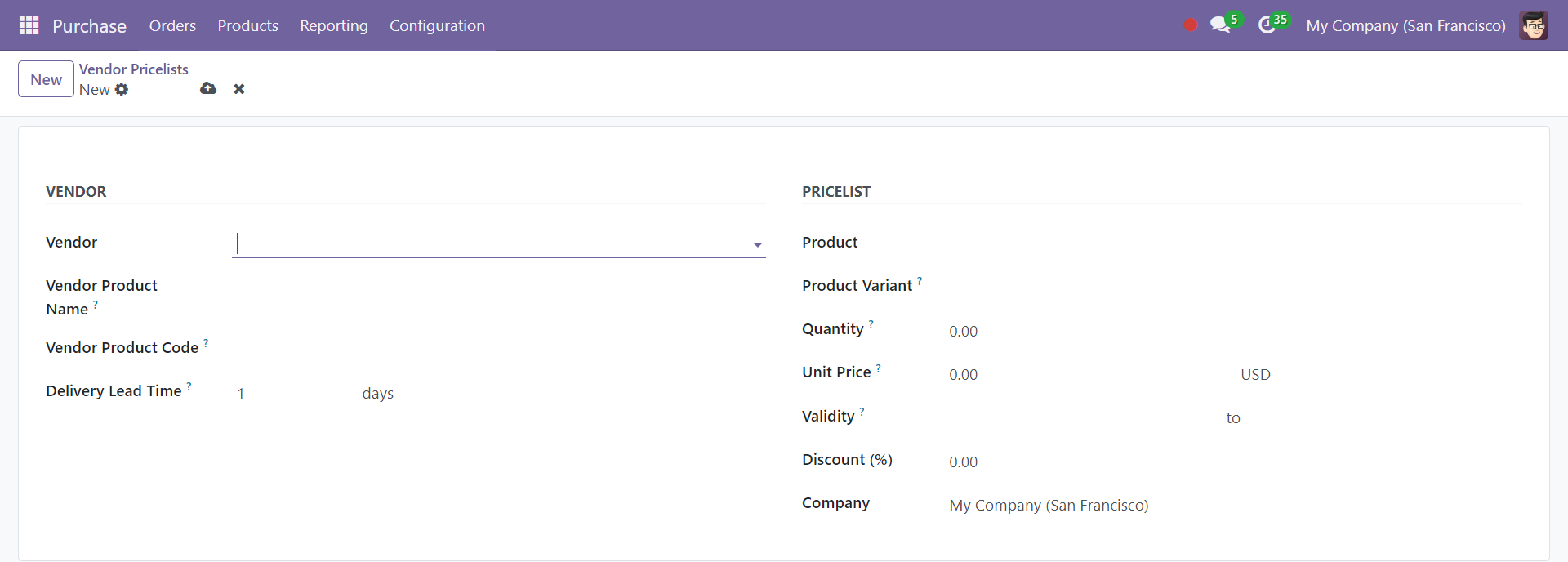The image size is (1568, 562).
Task: Go back to Vendor Pricelists breadcrumb
Action: tap(133, 69)
